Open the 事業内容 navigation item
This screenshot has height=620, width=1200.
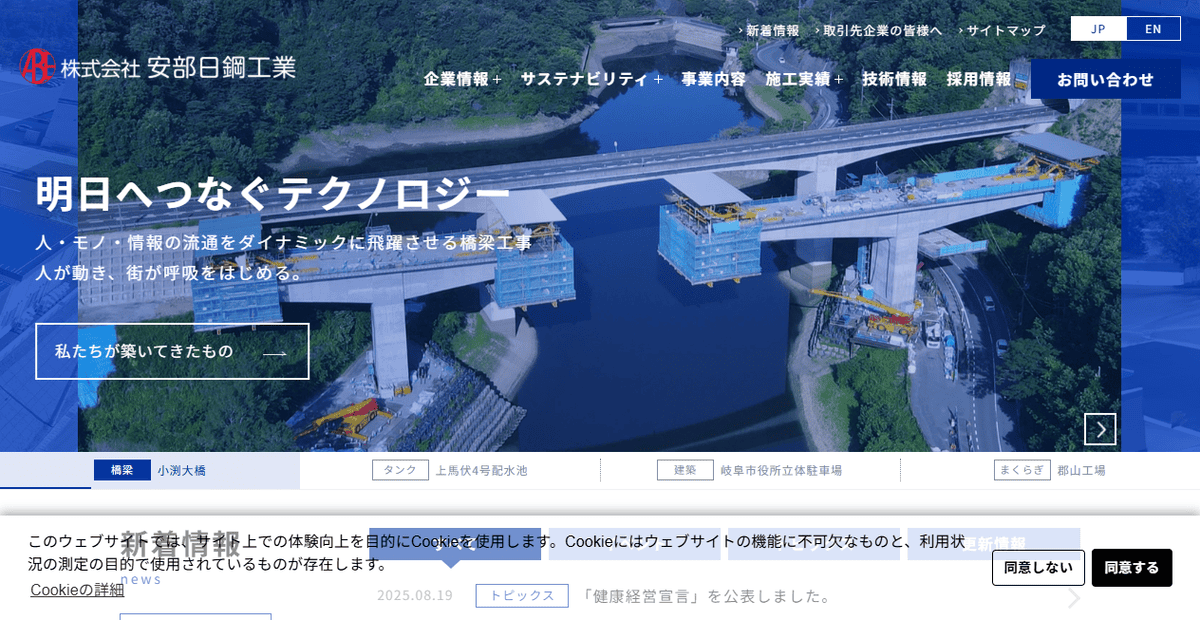[712, 76]
